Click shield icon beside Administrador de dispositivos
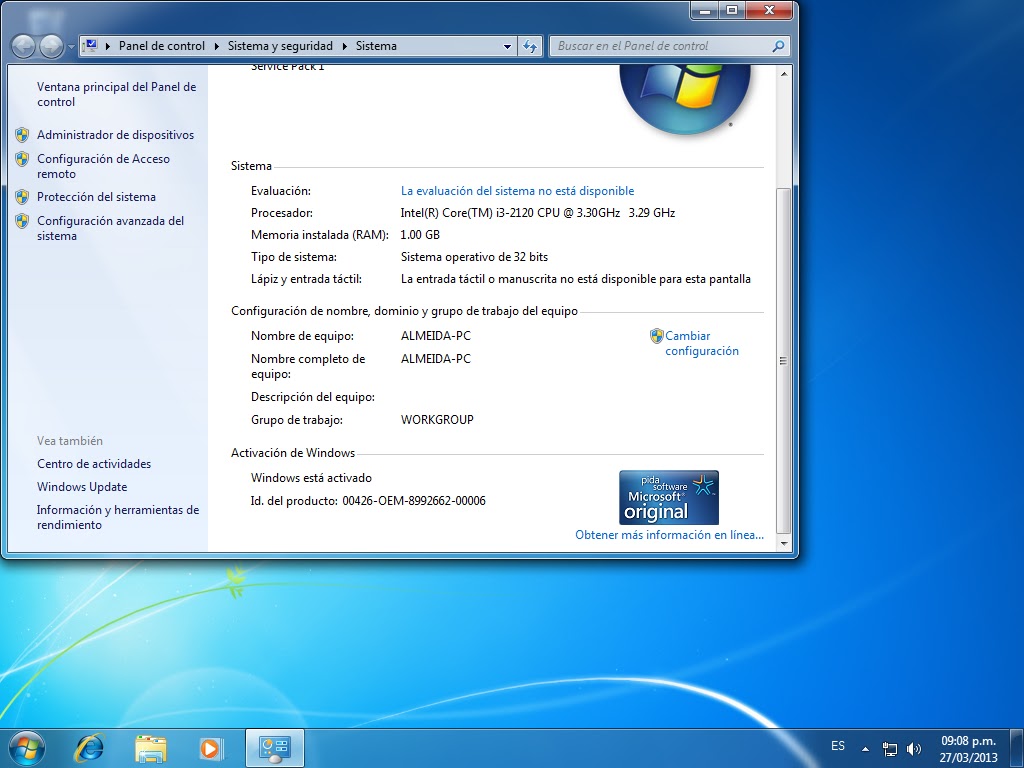Screen dimensions: 1024x768 [22, 135]
